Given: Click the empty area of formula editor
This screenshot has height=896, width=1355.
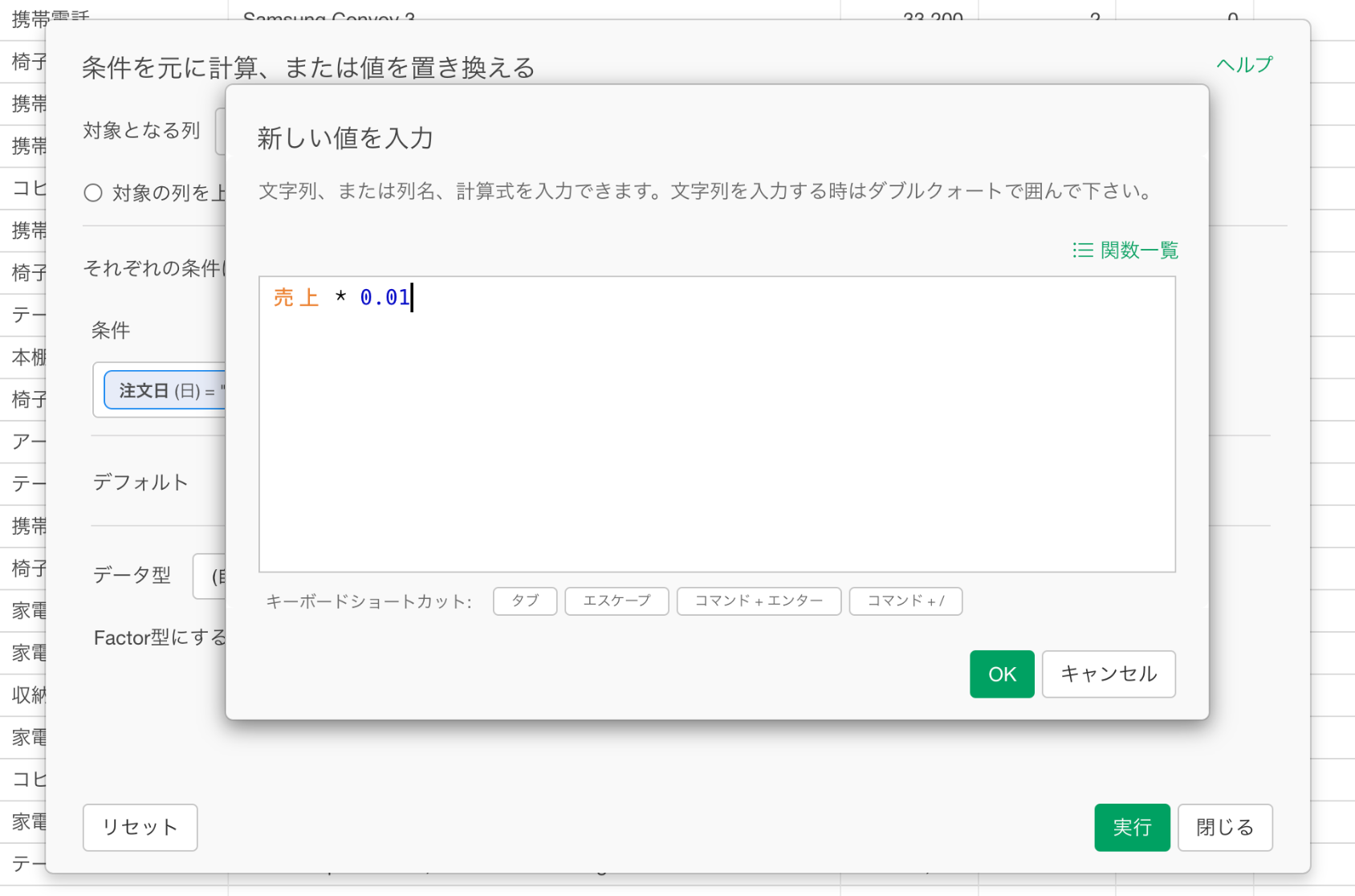Looking at the screenshot, I should 716,450.
